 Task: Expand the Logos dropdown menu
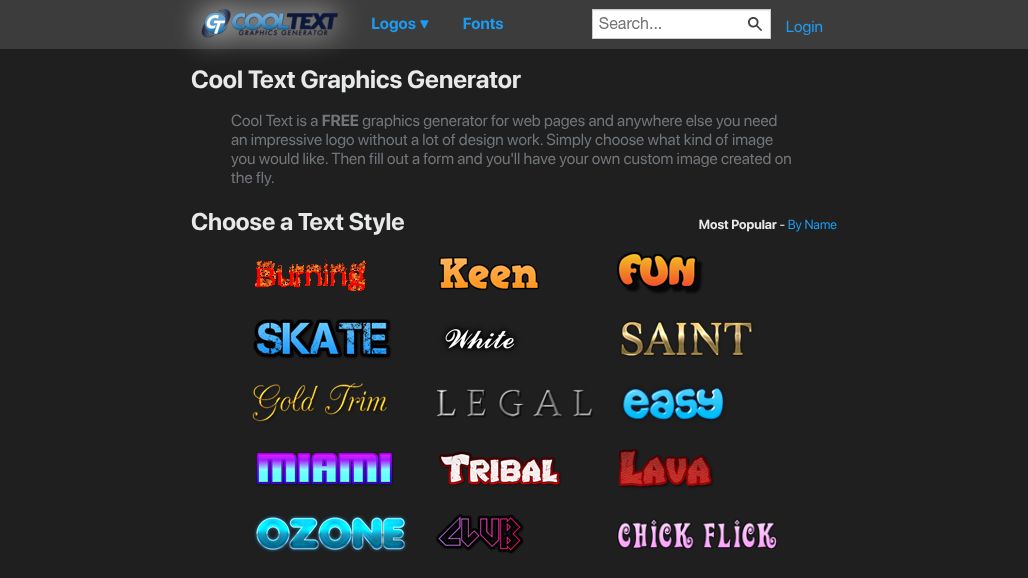(x=400, y=24)
